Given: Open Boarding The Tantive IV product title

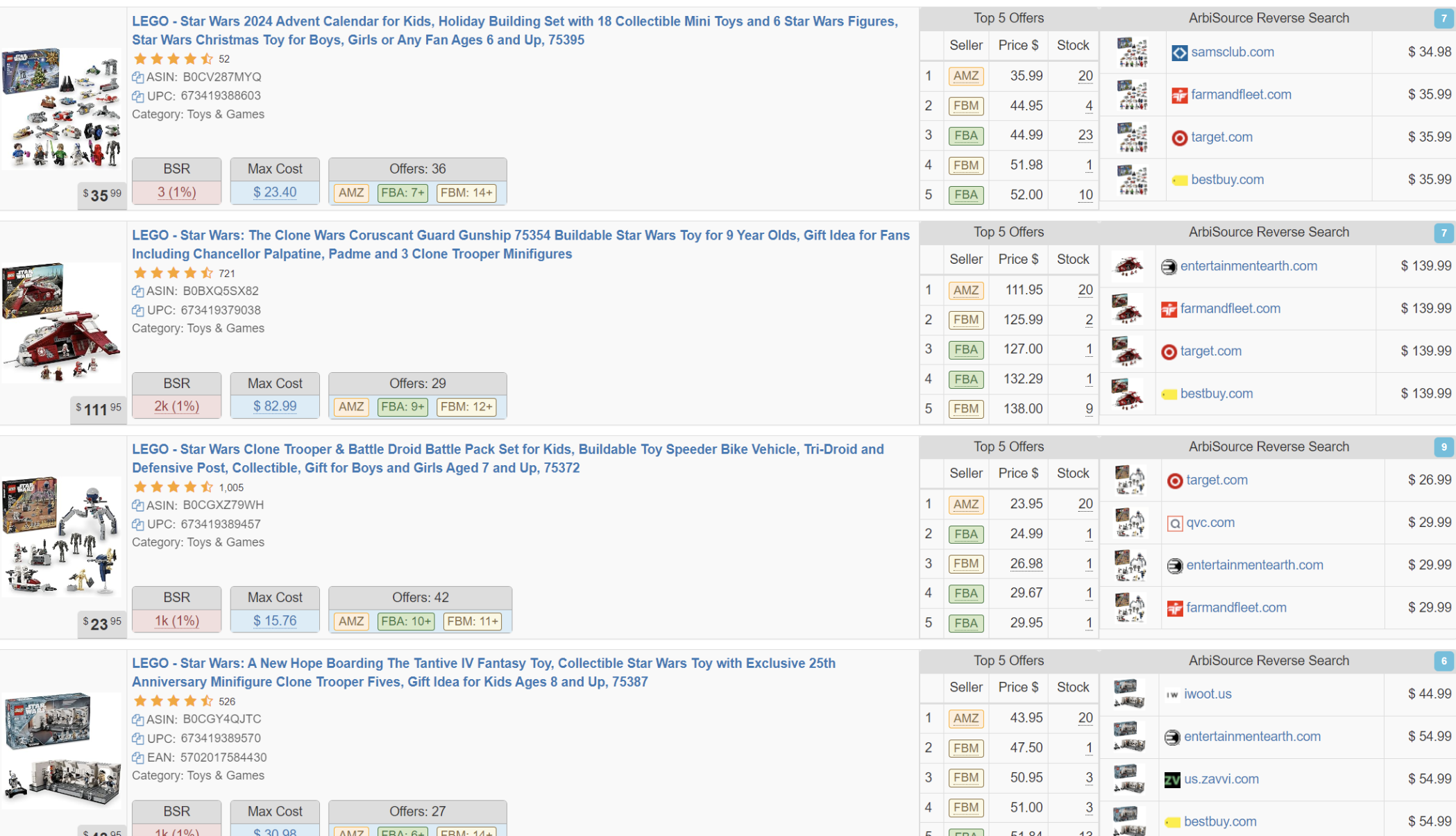Looking at the screenshot, I should 483,672.
